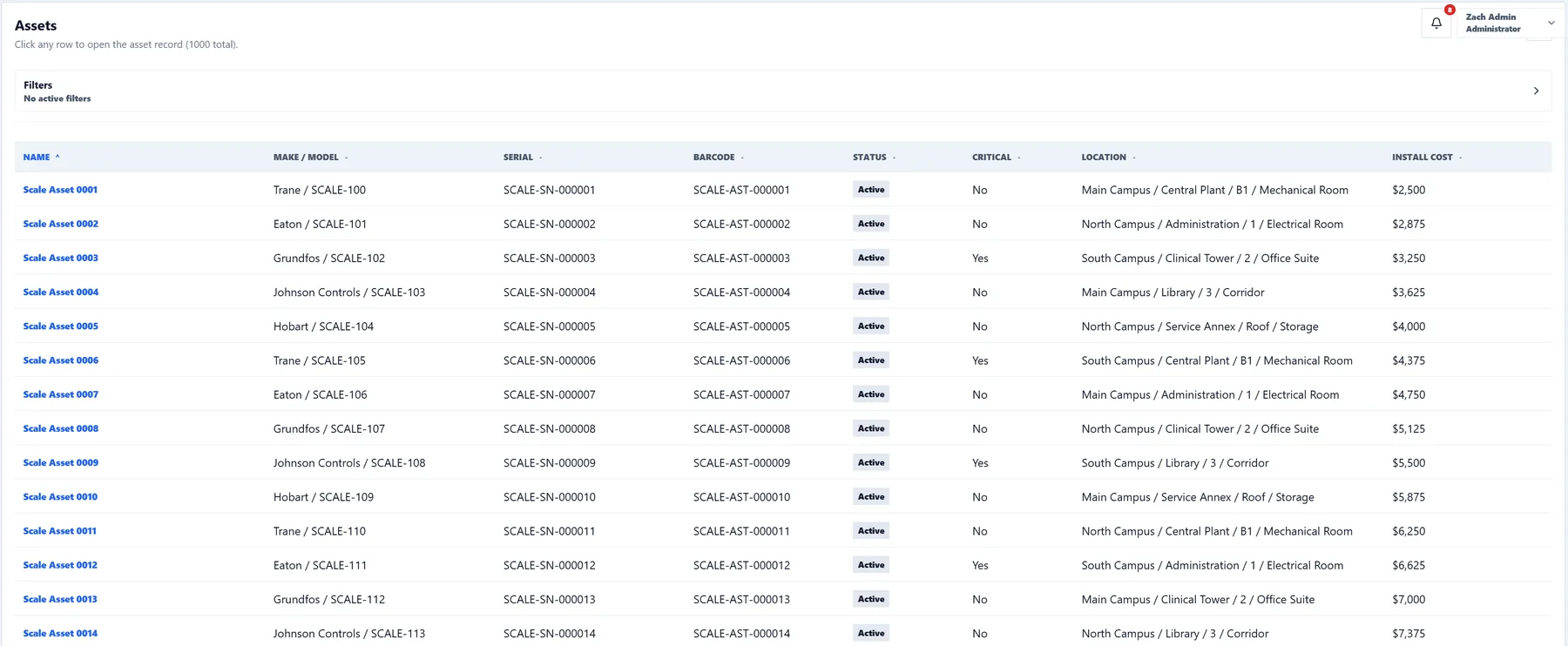Sort by the Name column
Image resolution: width=1568 pixels, height=646 pixels.
[x=41, y=158]
